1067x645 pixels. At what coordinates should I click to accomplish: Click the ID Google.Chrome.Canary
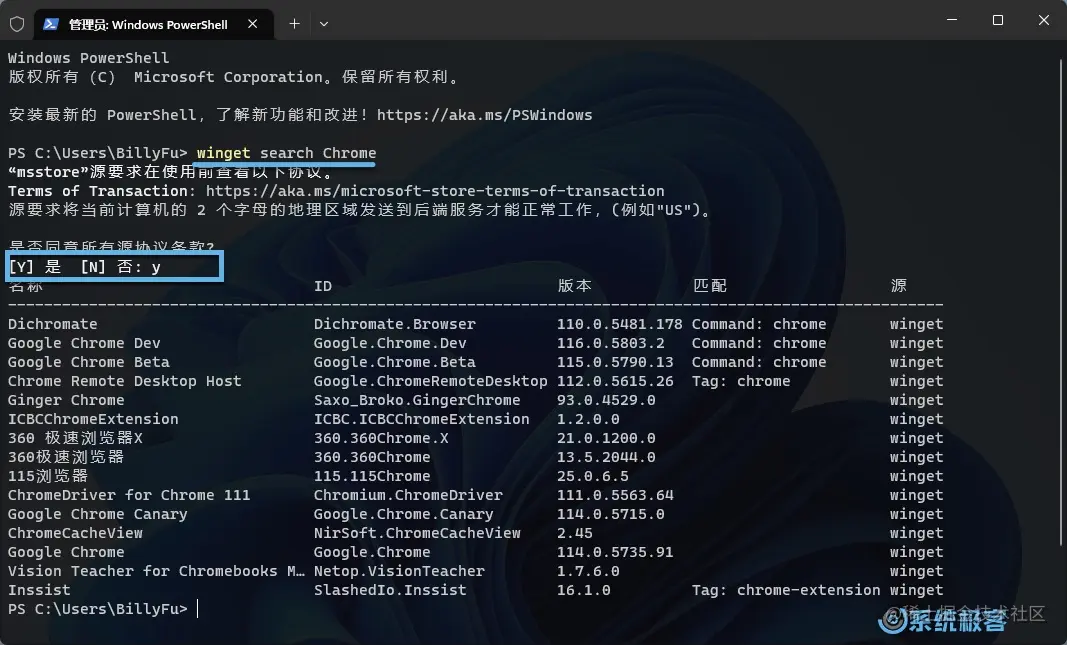404,514
